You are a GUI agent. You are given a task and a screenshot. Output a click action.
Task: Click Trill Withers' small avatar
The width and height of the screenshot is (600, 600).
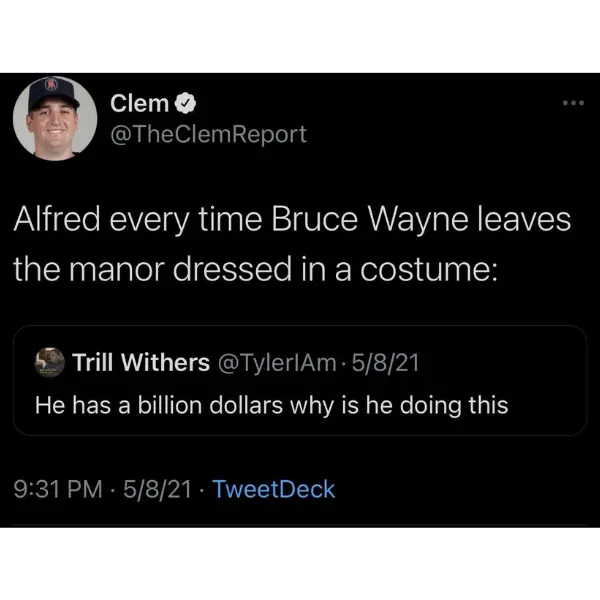pos(49,362)
